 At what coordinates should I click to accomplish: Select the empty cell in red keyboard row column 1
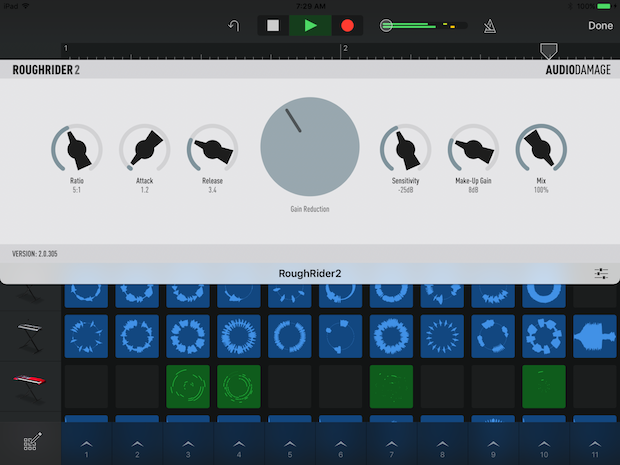click(x=86, y=387)
